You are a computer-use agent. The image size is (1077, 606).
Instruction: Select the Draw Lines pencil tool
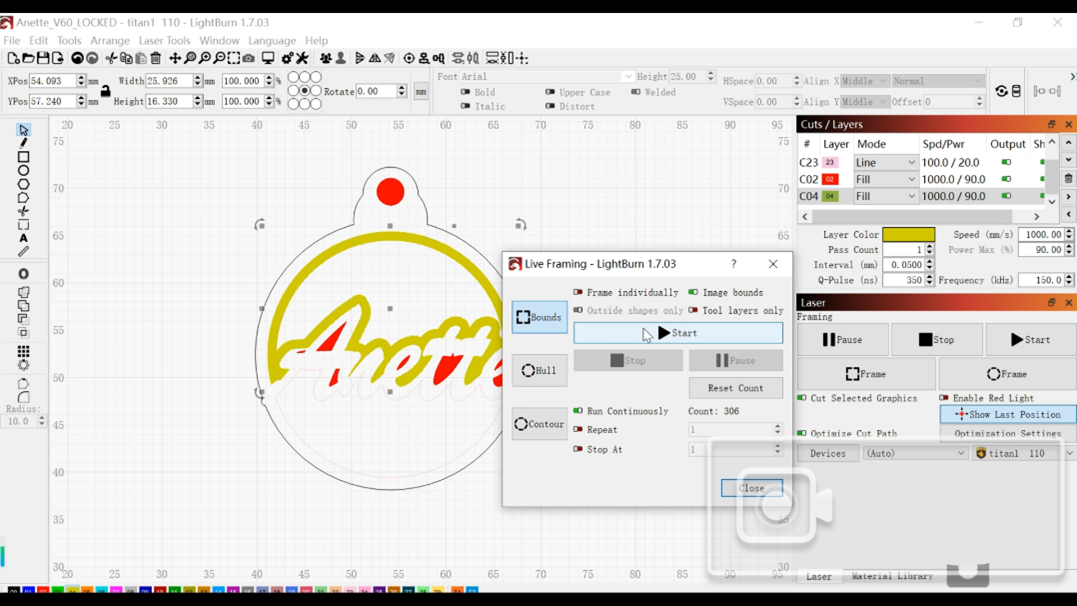[x=24, y=143]
